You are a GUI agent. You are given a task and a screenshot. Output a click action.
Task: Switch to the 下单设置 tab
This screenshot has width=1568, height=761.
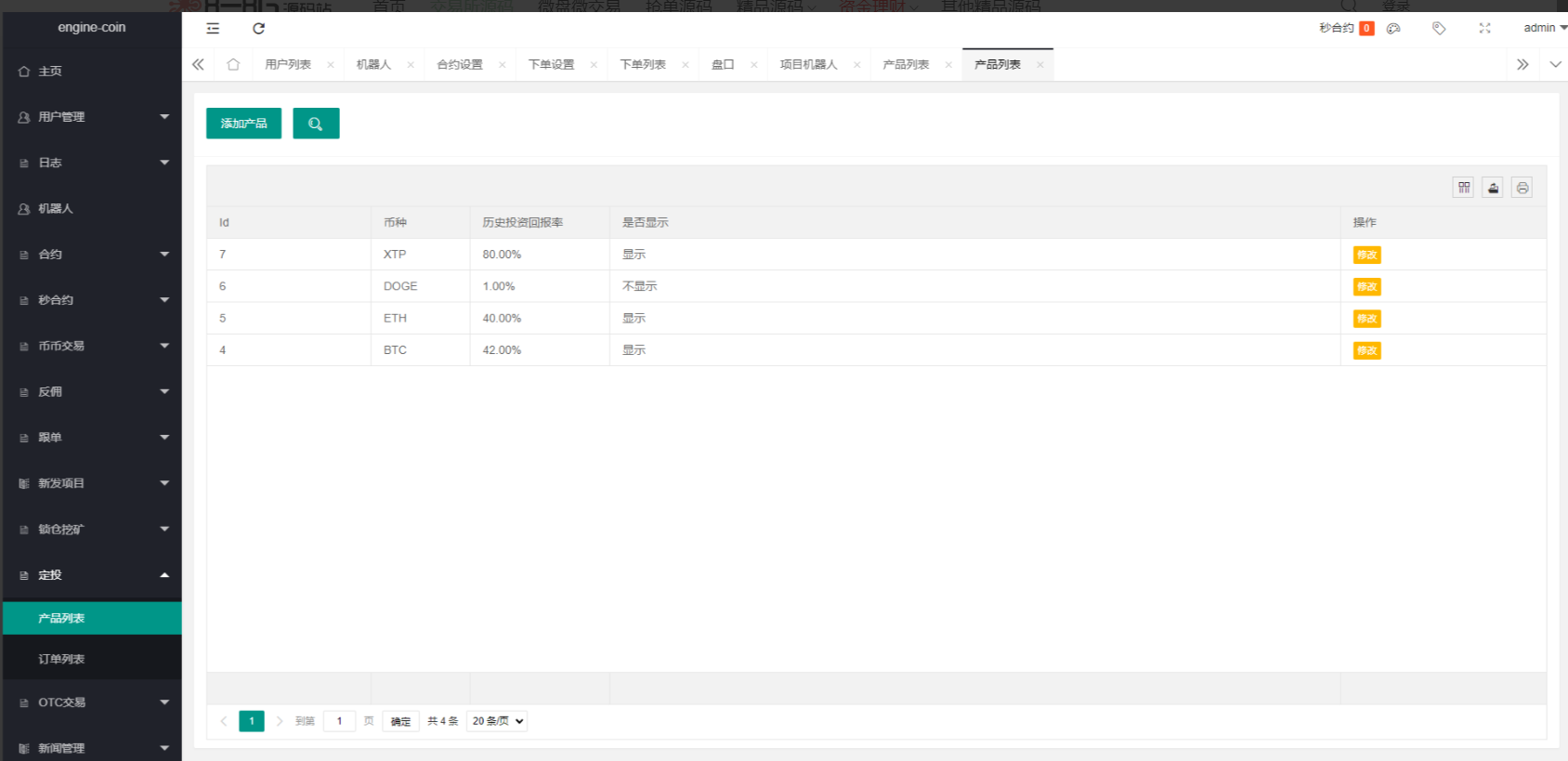551,64
